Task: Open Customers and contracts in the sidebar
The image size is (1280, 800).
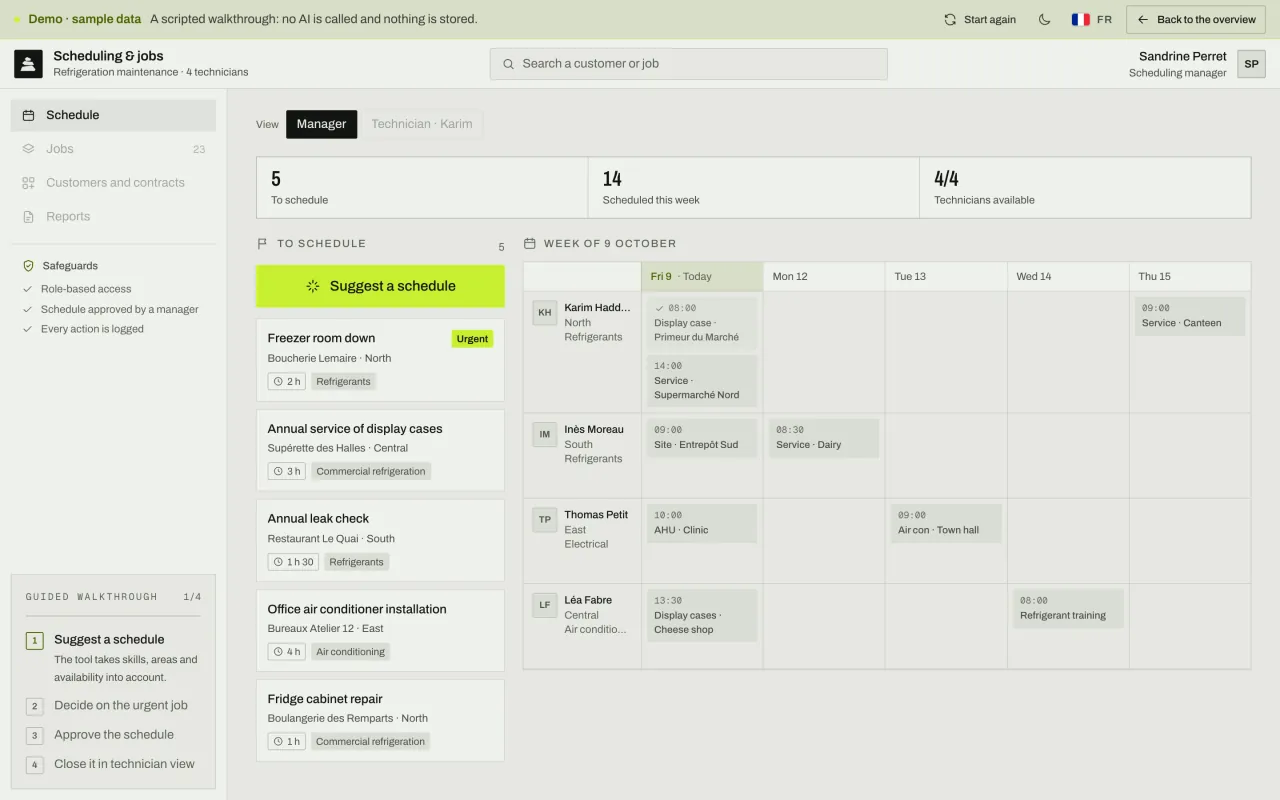Action: pos(113,183)
